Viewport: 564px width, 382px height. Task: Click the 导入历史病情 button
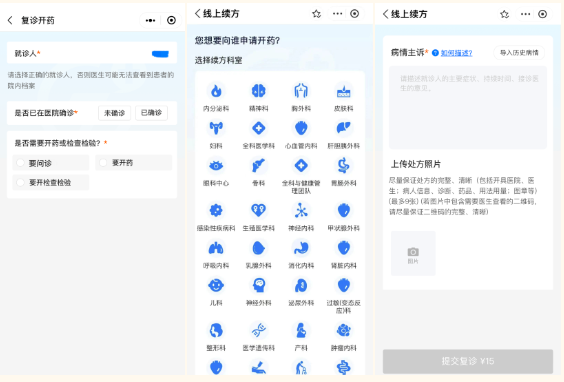click(519, 53)
